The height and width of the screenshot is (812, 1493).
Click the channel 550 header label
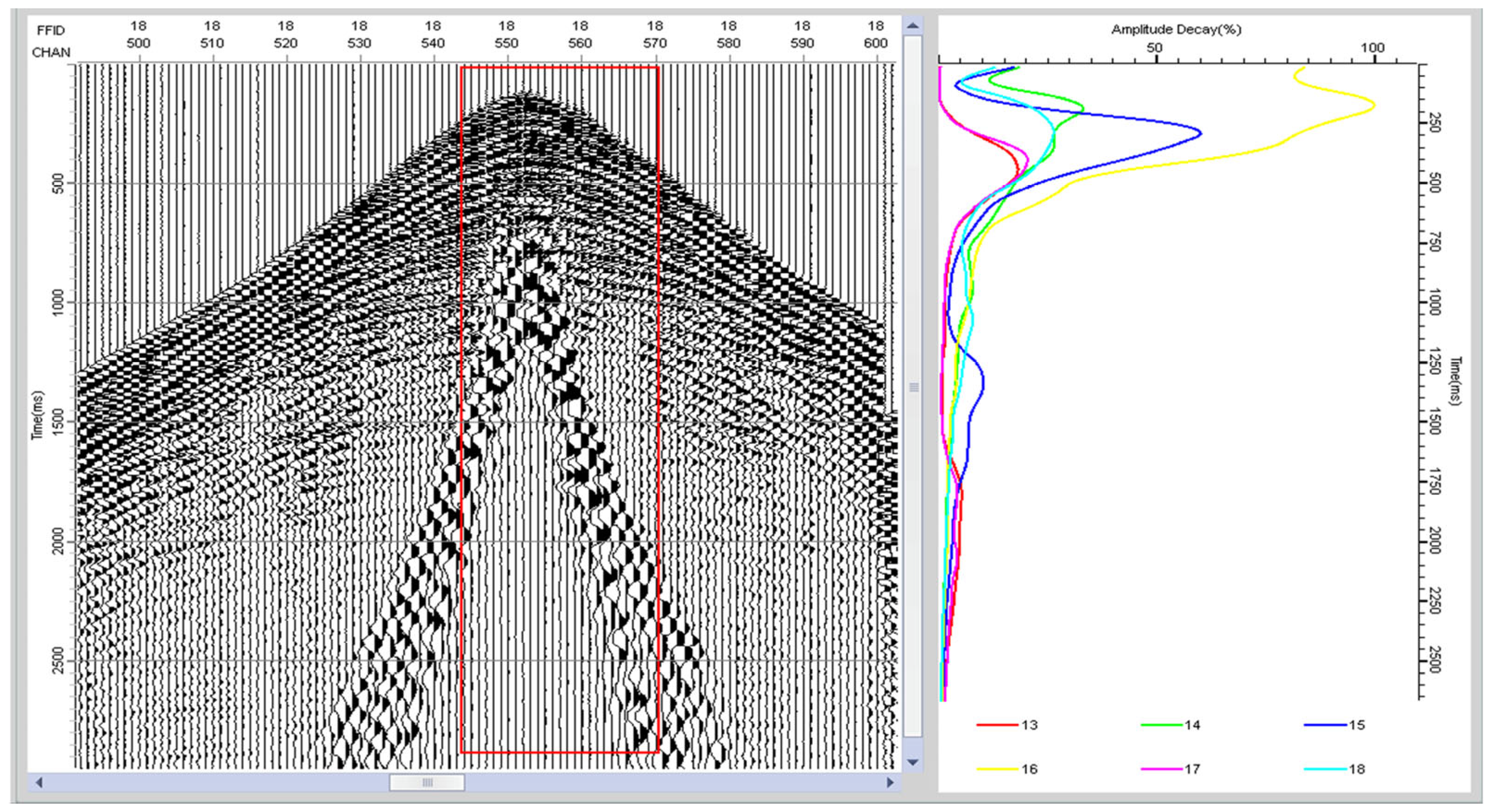point(506,43)
